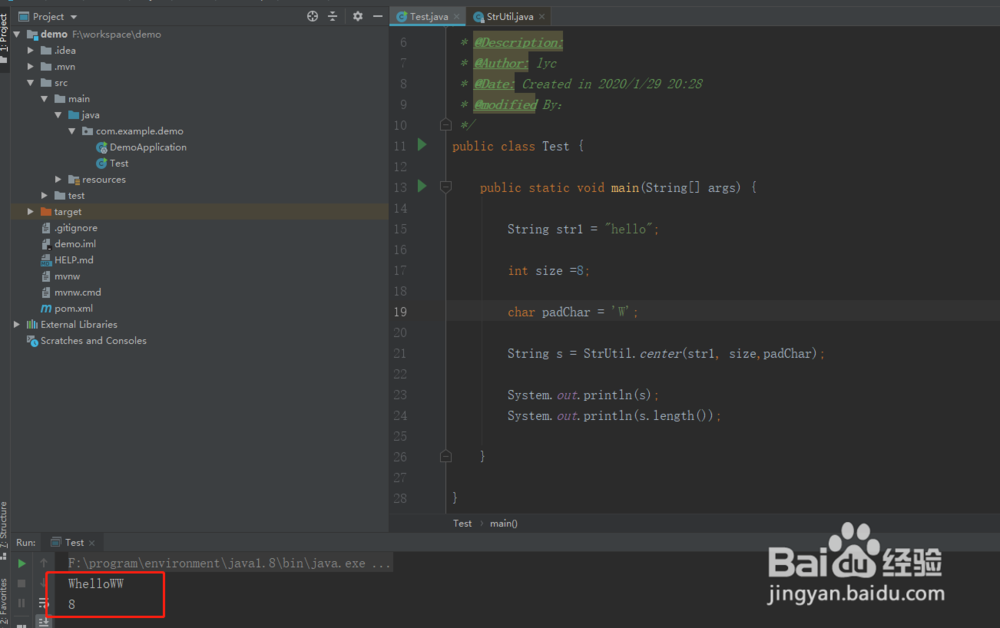The image size is (1000, 628).
Task: Close the Test.java tab
Action: click(x=457, y=17)
